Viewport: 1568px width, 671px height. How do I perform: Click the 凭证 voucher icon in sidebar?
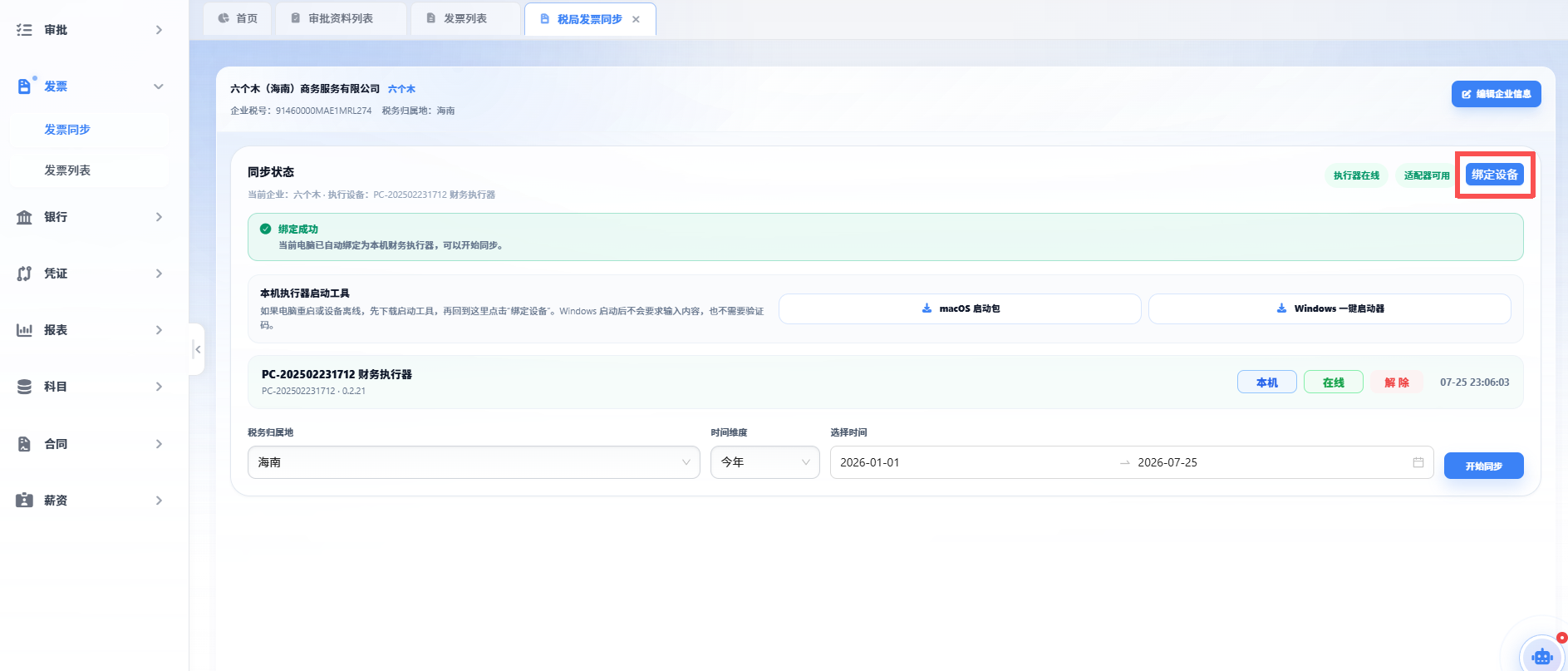[24, 274]
